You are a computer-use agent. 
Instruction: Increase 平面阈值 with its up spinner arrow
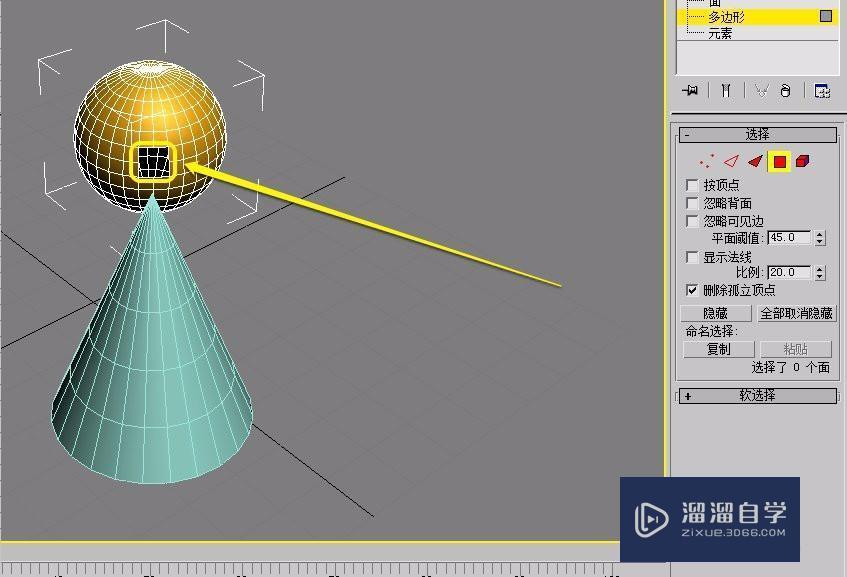tap(820, 234)
